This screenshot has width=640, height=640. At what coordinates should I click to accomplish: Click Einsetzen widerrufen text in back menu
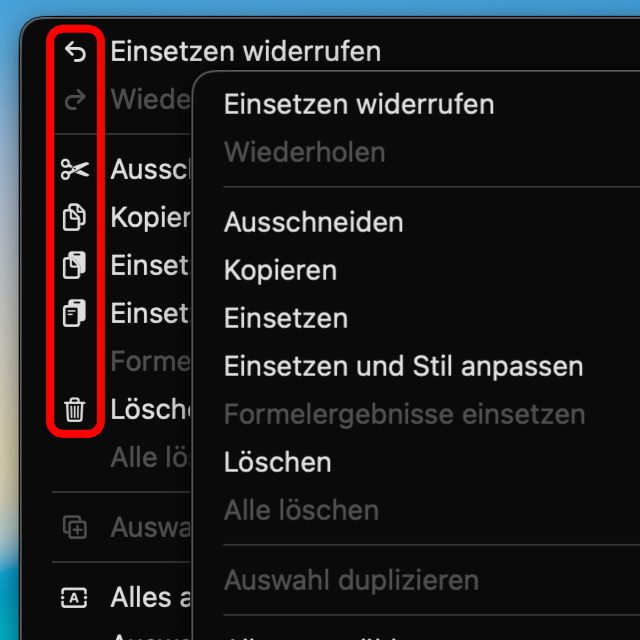[246, 52]
